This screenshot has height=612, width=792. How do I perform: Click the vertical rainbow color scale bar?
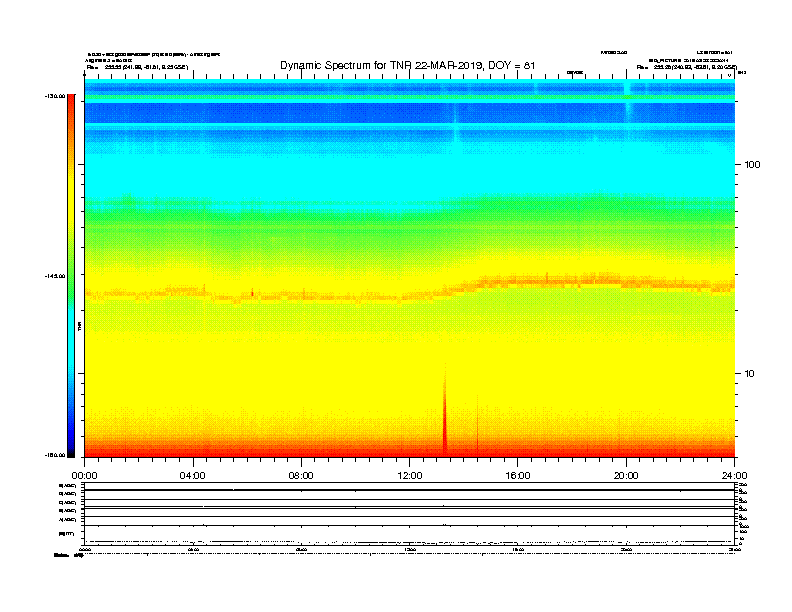click(71, 276)
